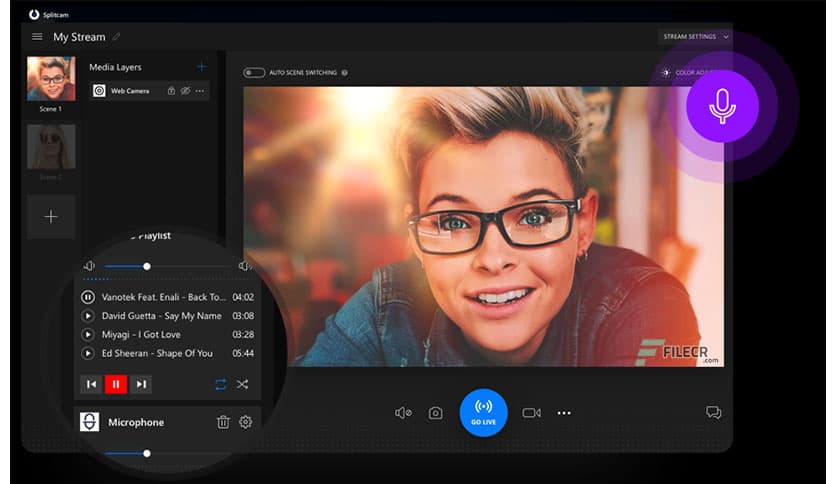The image size is (836, 484).
Task: Add a new scene with plus tile
Action: pos(51,216)
